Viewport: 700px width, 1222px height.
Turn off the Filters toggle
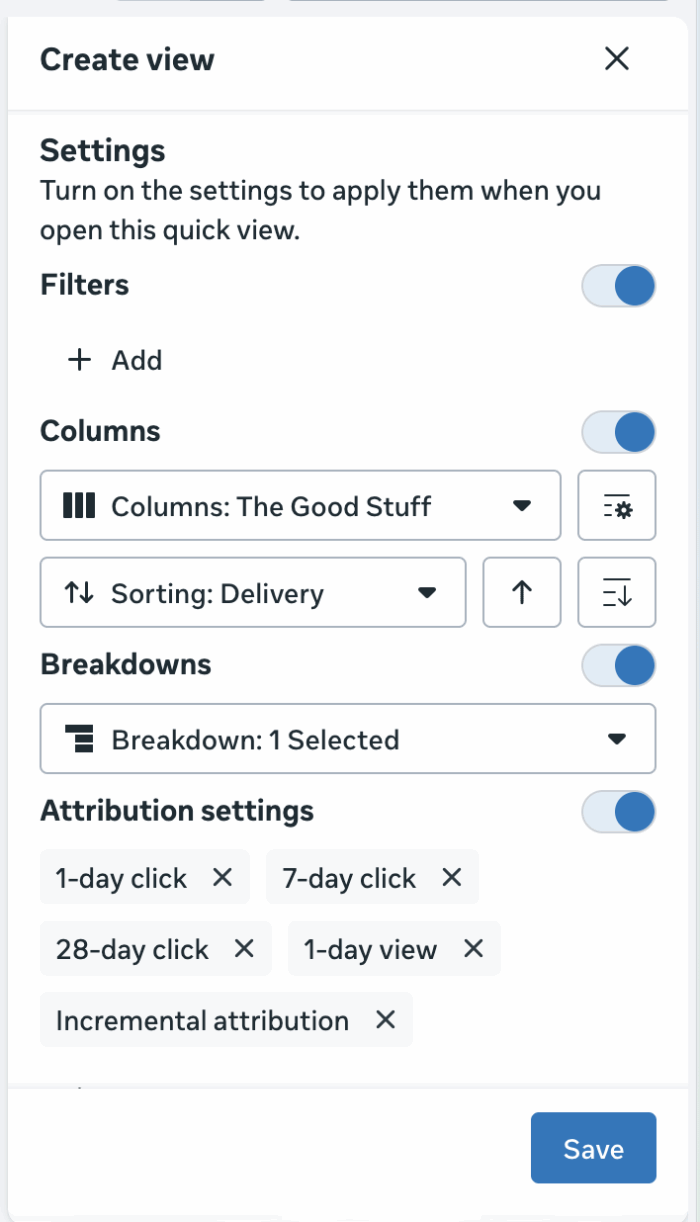click(x=619, y=286)
